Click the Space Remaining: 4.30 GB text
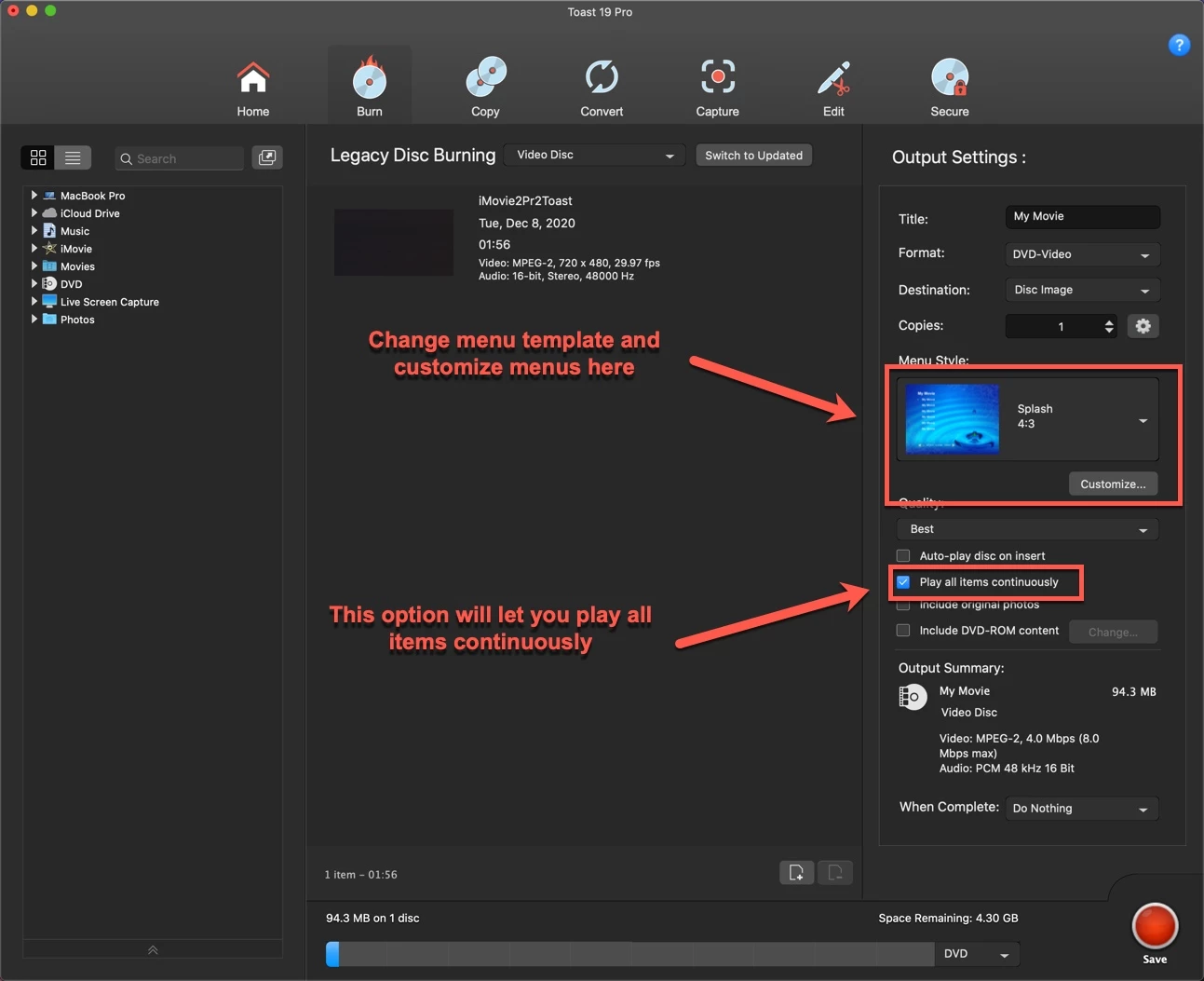This screenshot has height=981, width=1204. (x=948, y=918)
